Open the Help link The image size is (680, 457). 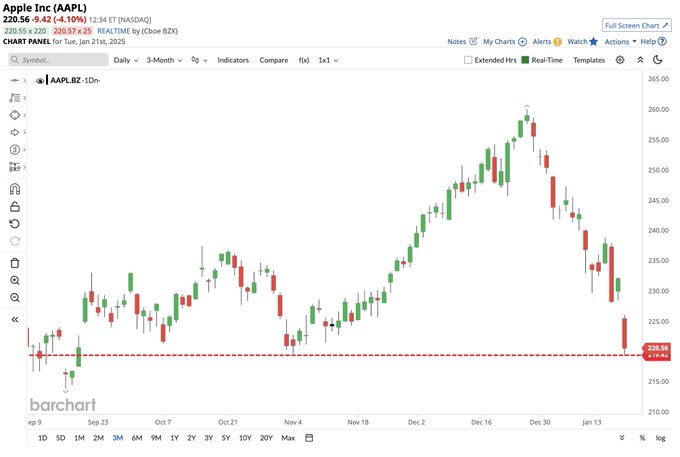tap(653, 42)
